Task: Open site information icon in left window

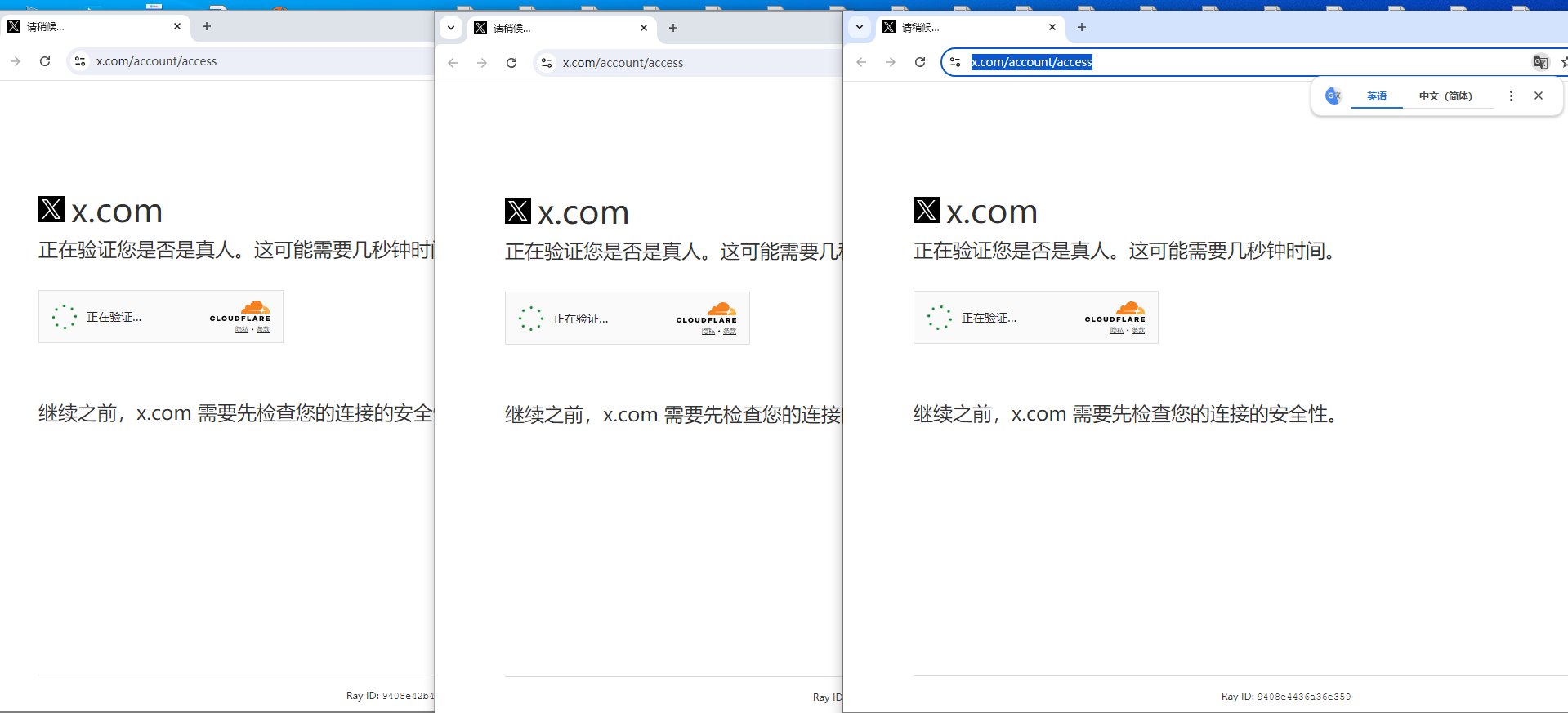Action: click(80, 61)
